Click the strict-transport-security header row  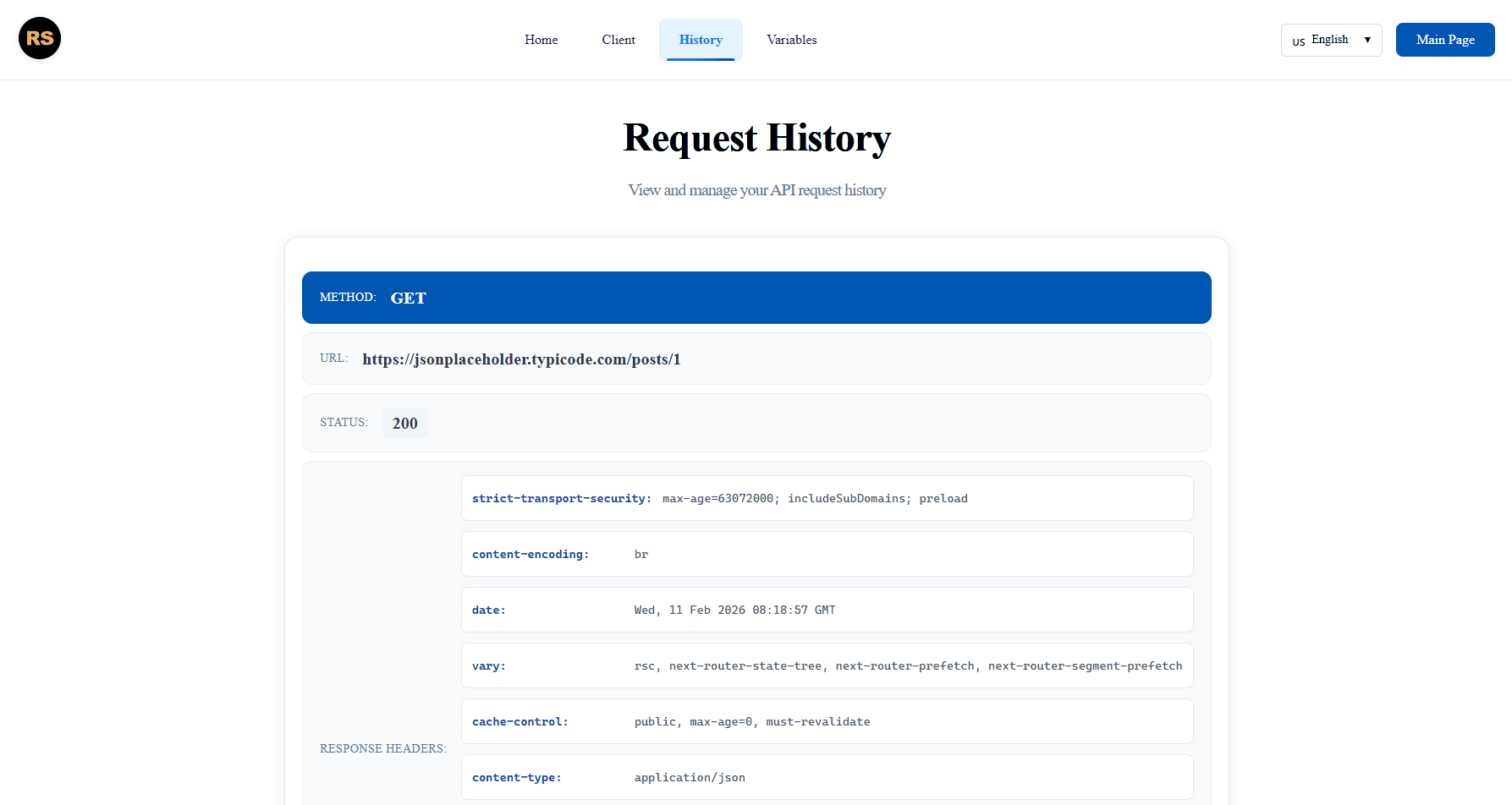coord(827,498)
